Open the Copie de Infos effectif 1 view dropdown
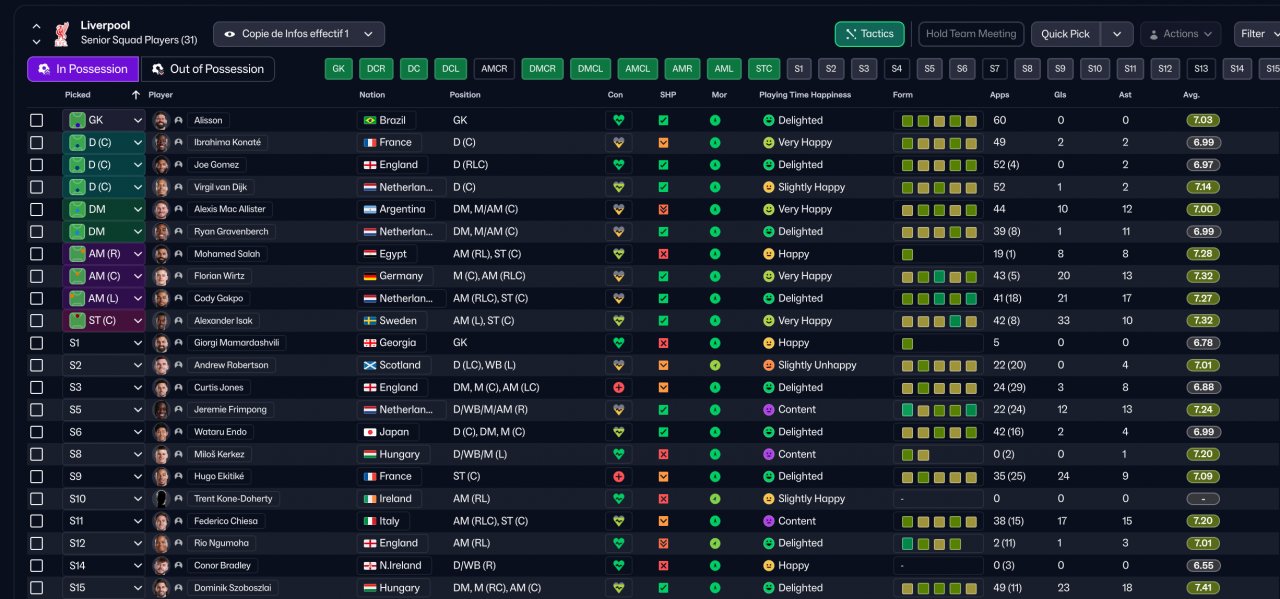This screenshot has height=599, width=1280. pos(299,34)
